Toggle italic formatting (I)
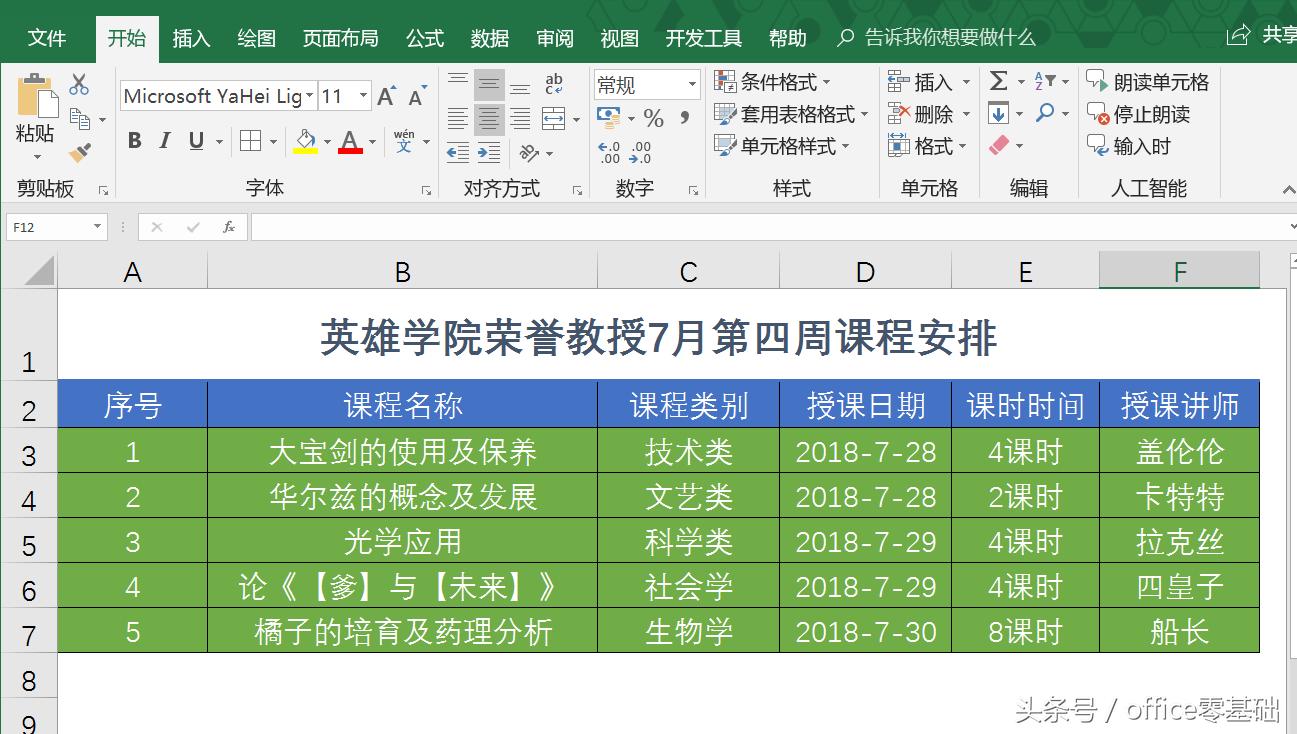 tap(163, 140)
